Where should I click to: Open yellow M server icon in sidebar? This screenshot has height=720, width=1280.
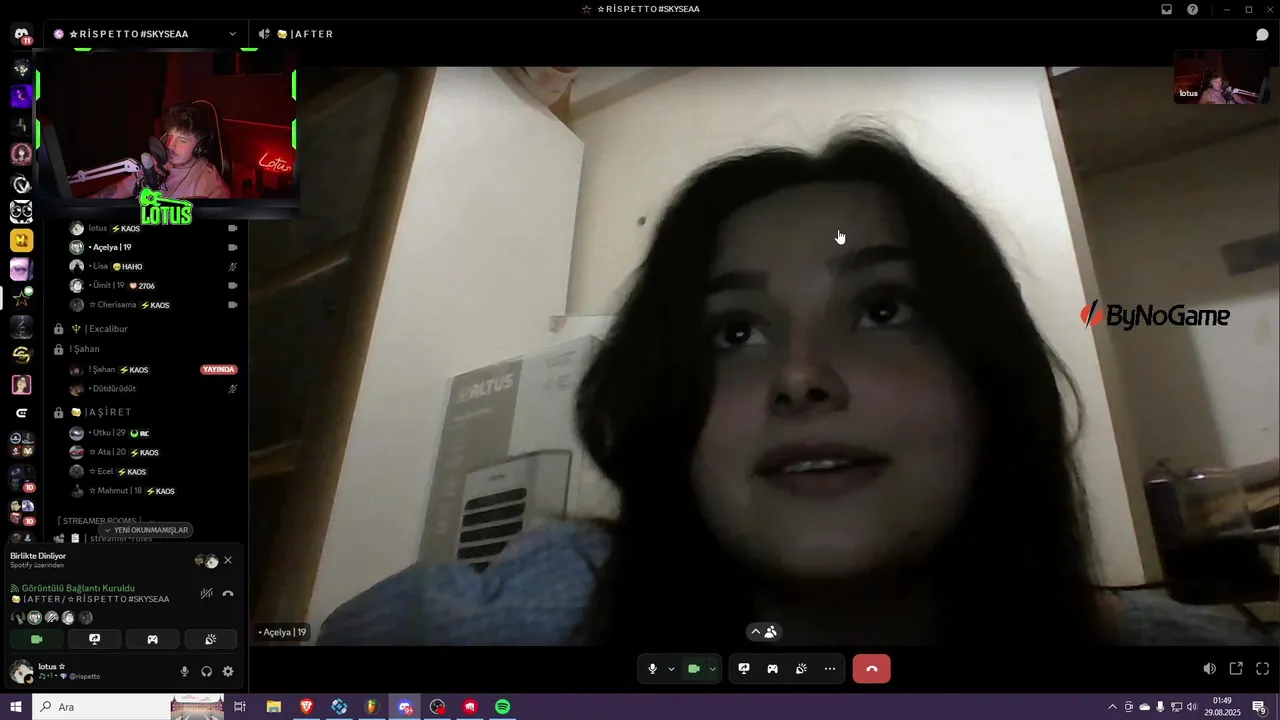[22, 240]
